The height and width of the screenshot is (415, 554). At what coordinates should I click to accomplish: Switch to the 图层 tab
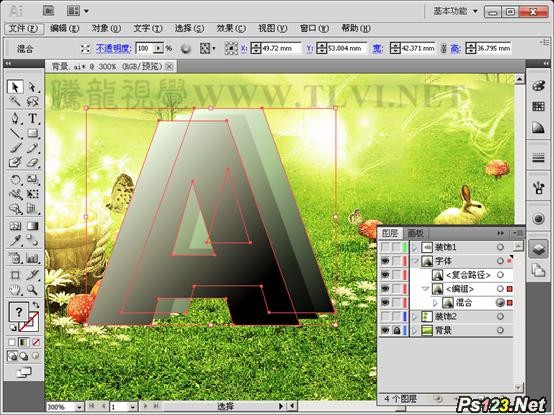(x=390, y=233)
